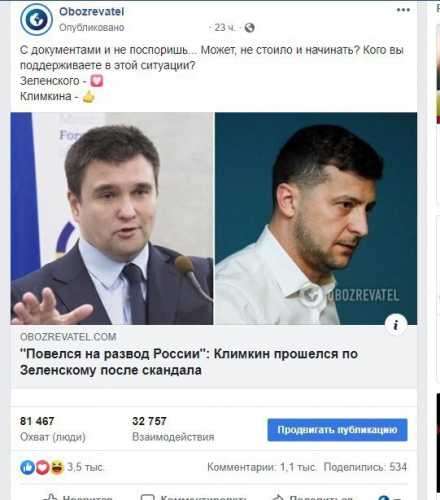Image resolution: width=440 pixels, height=500 pixels.
Task: Click the Продвигать публикацию button
Action: tap(337, 430)
